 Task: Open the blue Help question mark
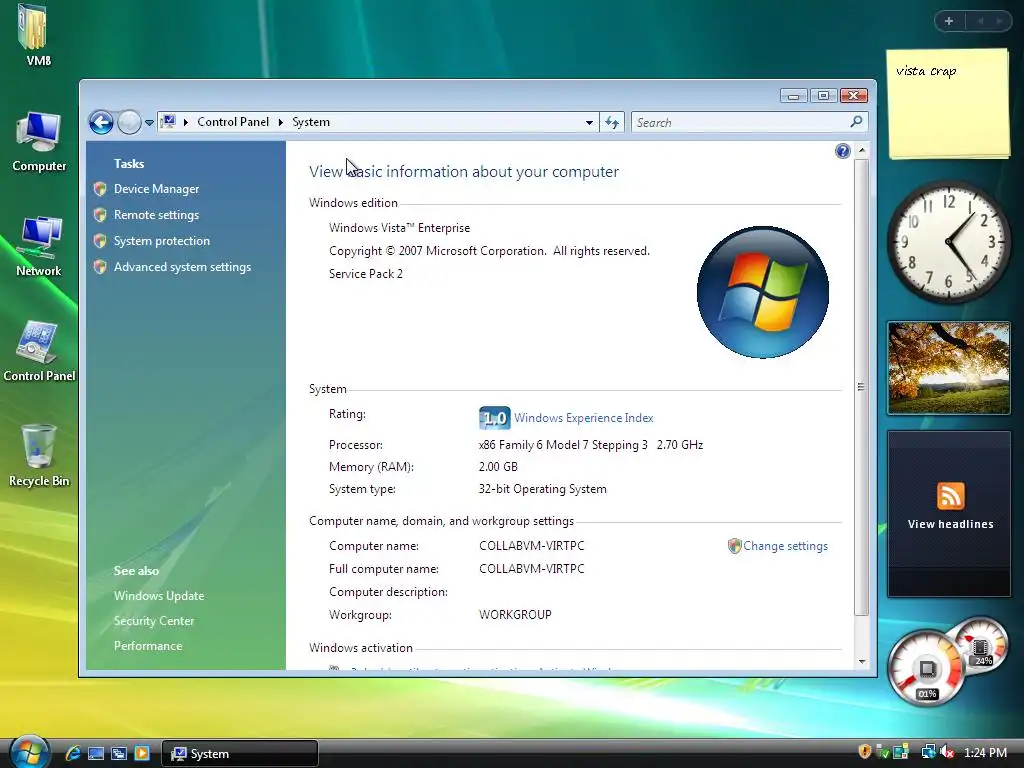click(x=842, y=152)
